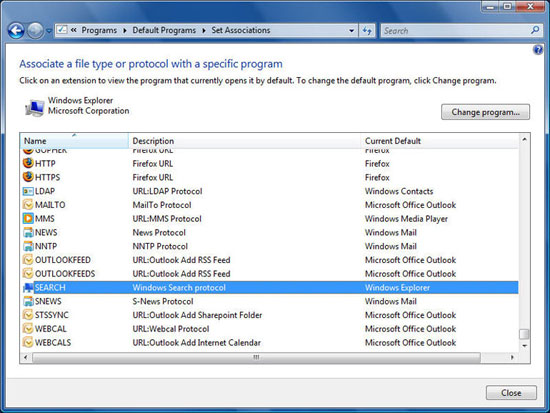Select the MAILTO protocol name

tap(50, 205)
